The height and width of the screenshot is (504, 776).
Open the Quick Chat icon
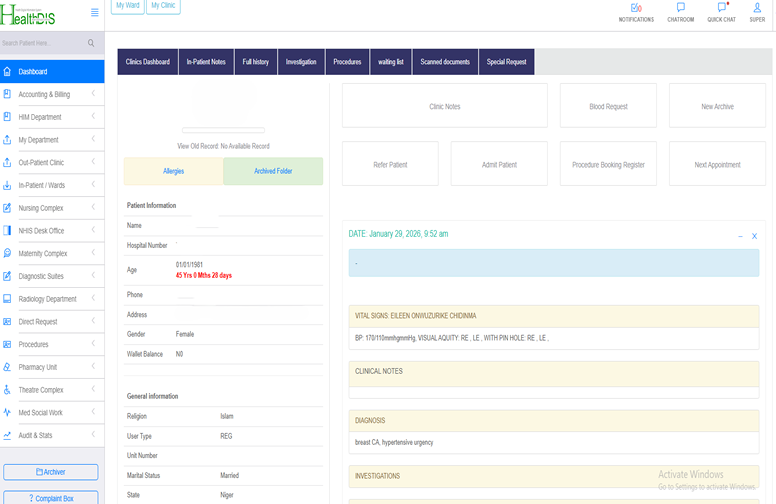[x=721, y=8]
